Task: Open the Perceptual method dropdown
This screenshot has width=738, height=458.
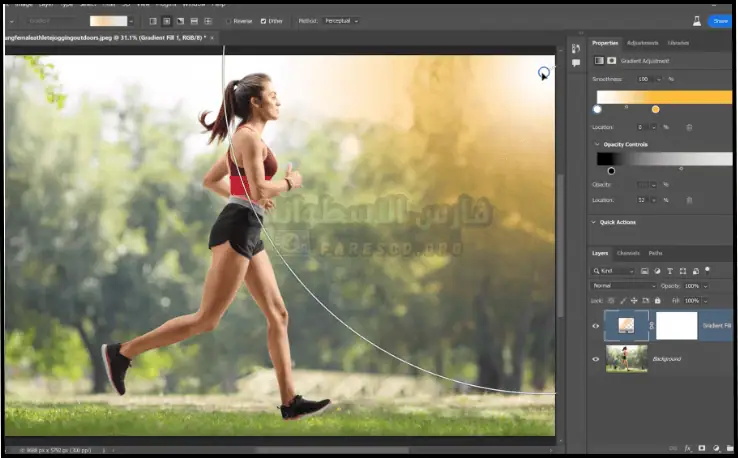Action: tap(339, 20)
